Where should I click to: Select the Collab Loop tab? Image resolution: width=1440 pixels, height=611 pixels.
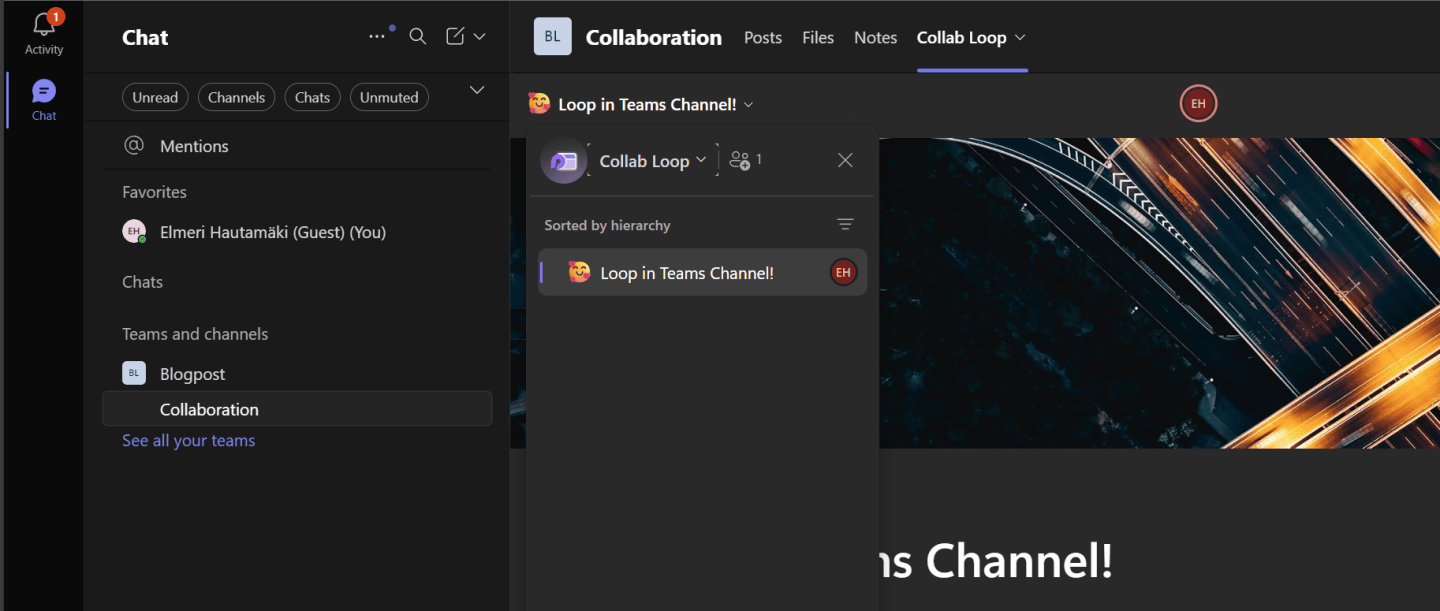tap(961, 37)
